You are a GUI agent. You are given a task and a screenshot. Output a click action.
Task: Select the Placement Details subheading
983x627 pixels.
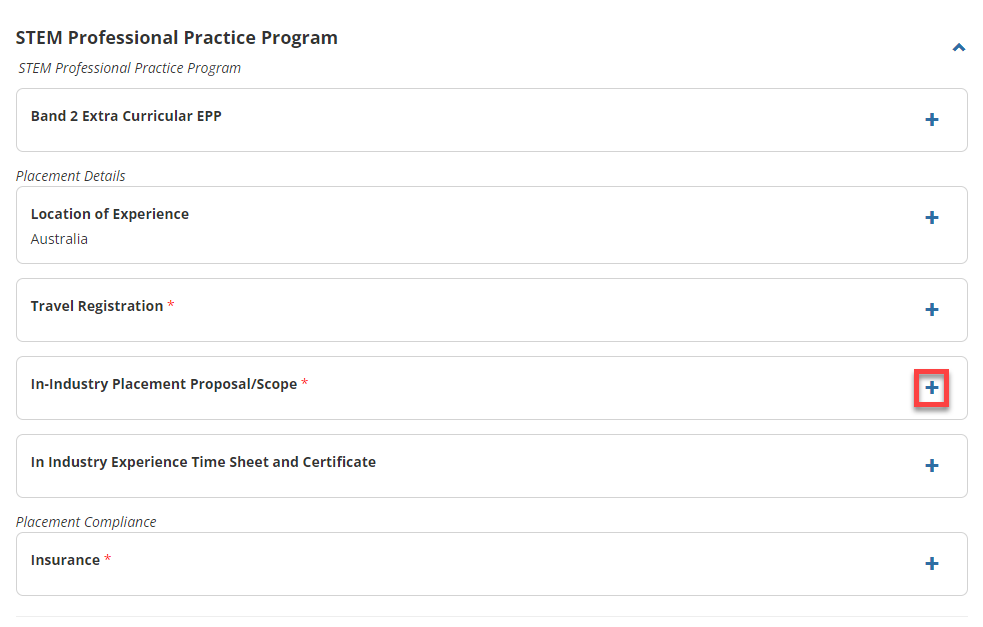[70, 175]
